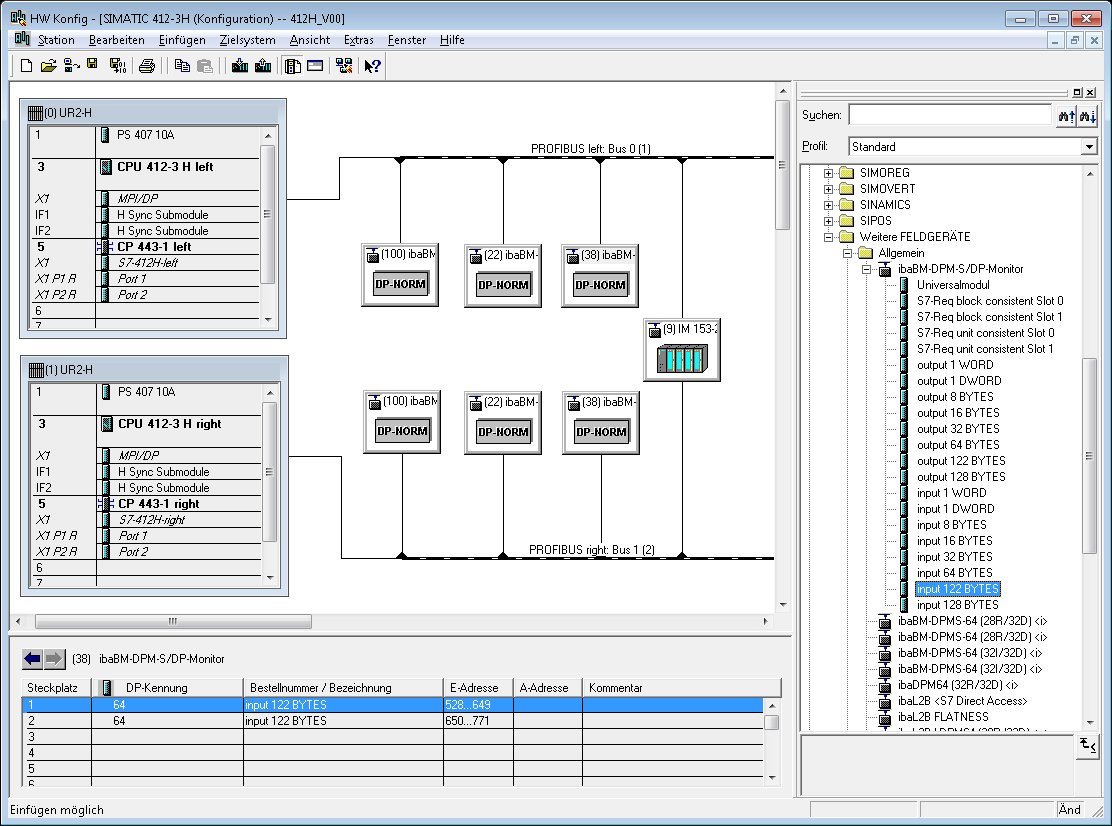Collapse ibaBM-DPM-S/DP-Monitor node
Screen dimensions: 1112x826
pyautogui.click(x=866, y=269)
